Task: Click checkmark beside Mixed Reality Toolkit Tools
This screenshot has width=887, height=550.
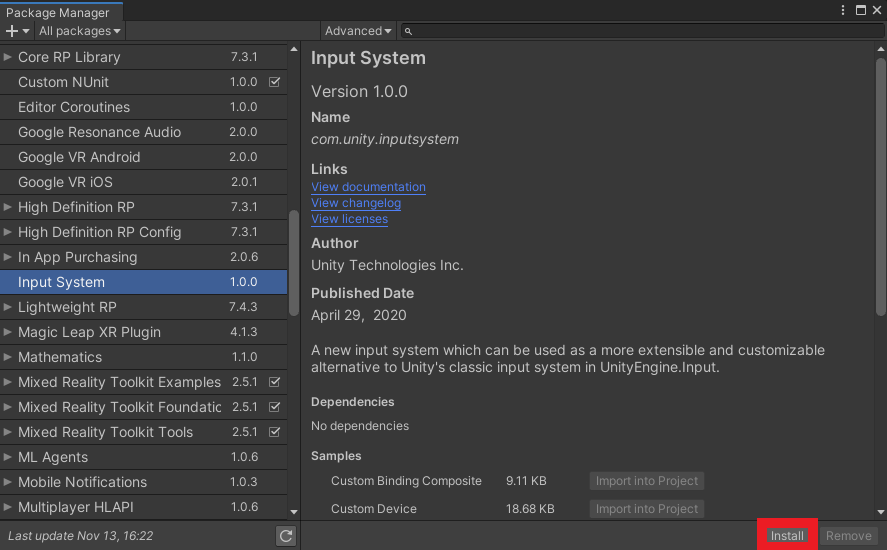Action: click(274, 432)
